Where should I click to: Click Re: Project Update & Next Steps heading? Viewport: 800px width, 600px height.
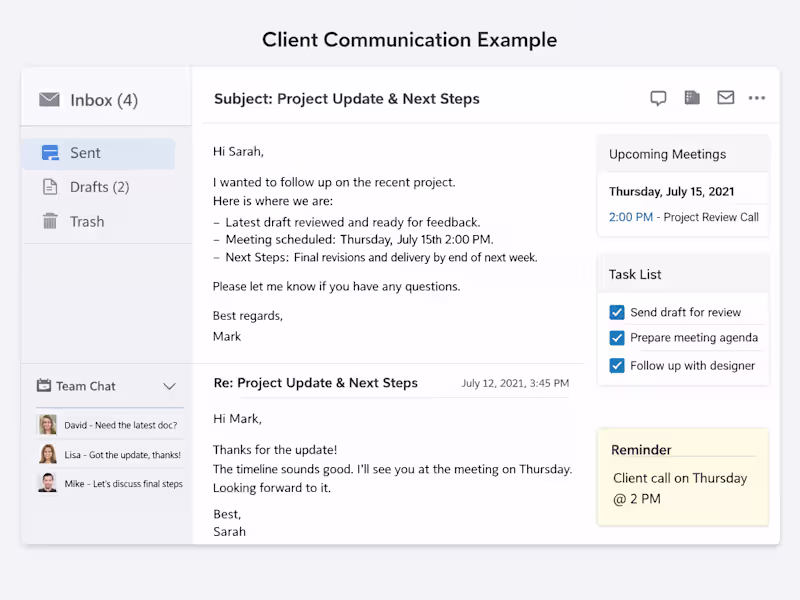click(x=315, y=383)
